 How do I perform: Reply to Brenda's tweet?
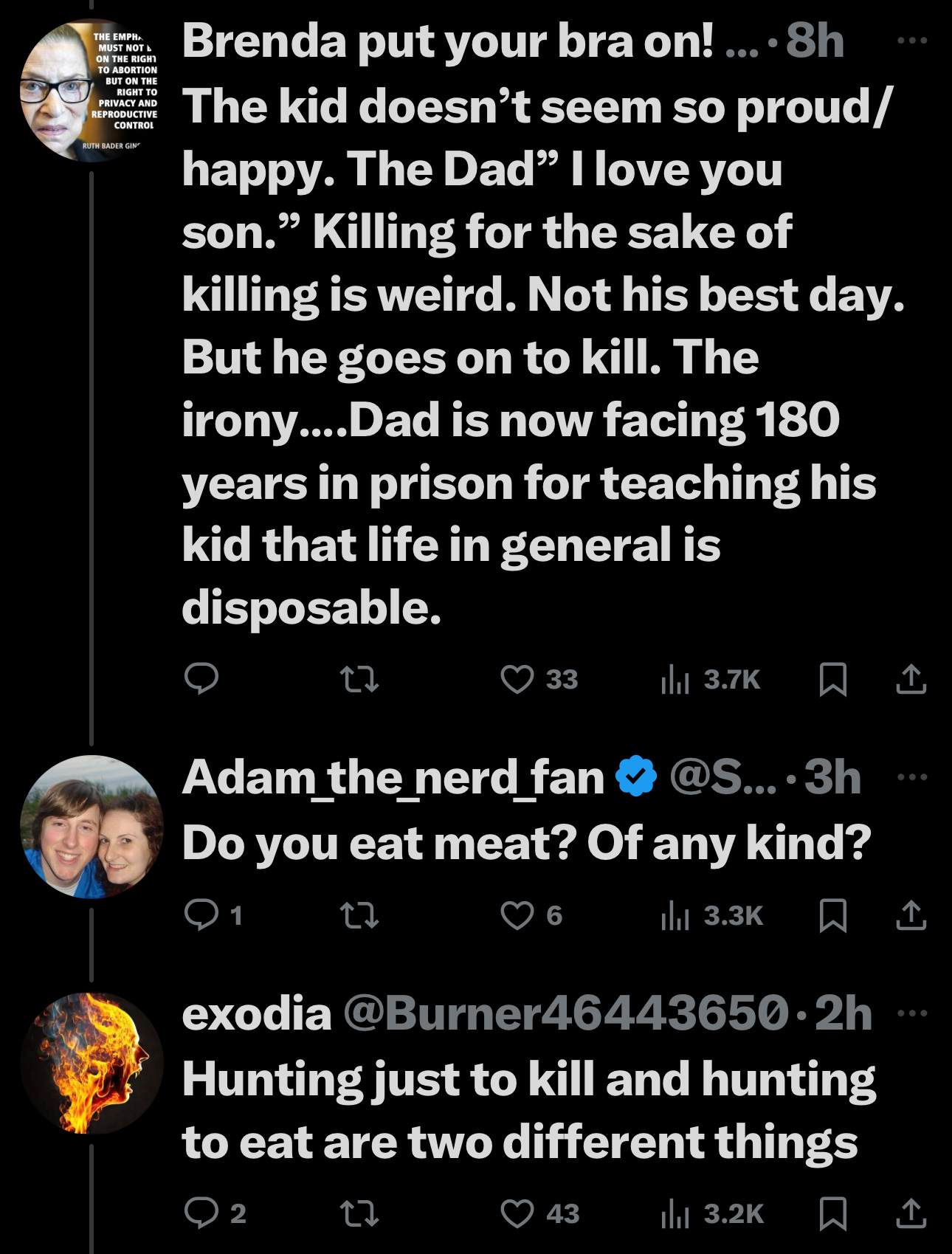tap(201, 679)
